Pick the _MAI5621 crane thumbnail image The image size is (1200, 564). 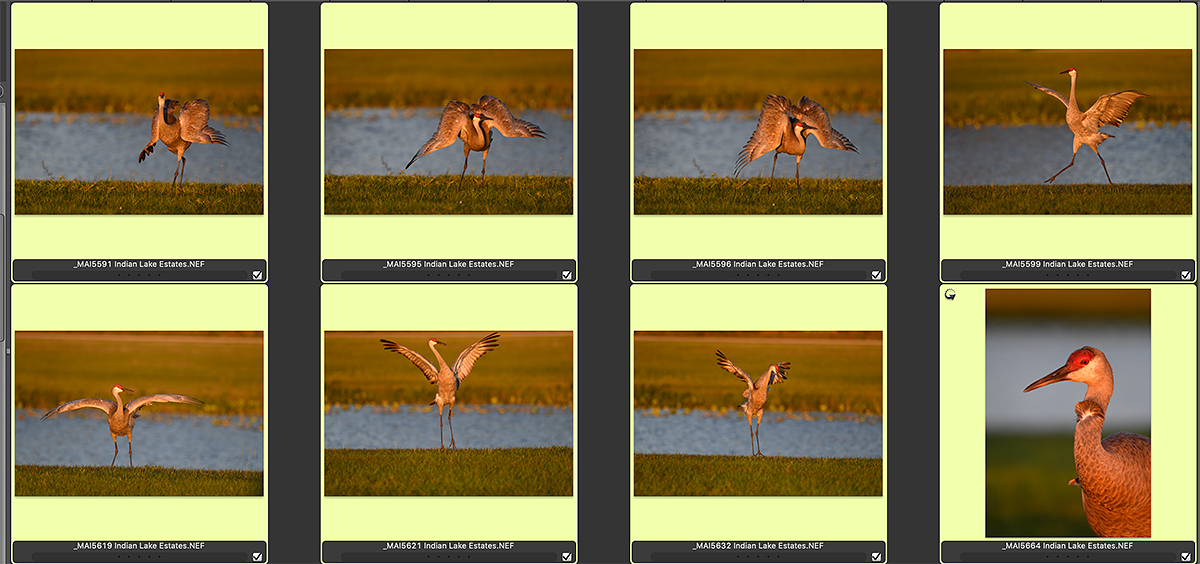coord(449,414)
